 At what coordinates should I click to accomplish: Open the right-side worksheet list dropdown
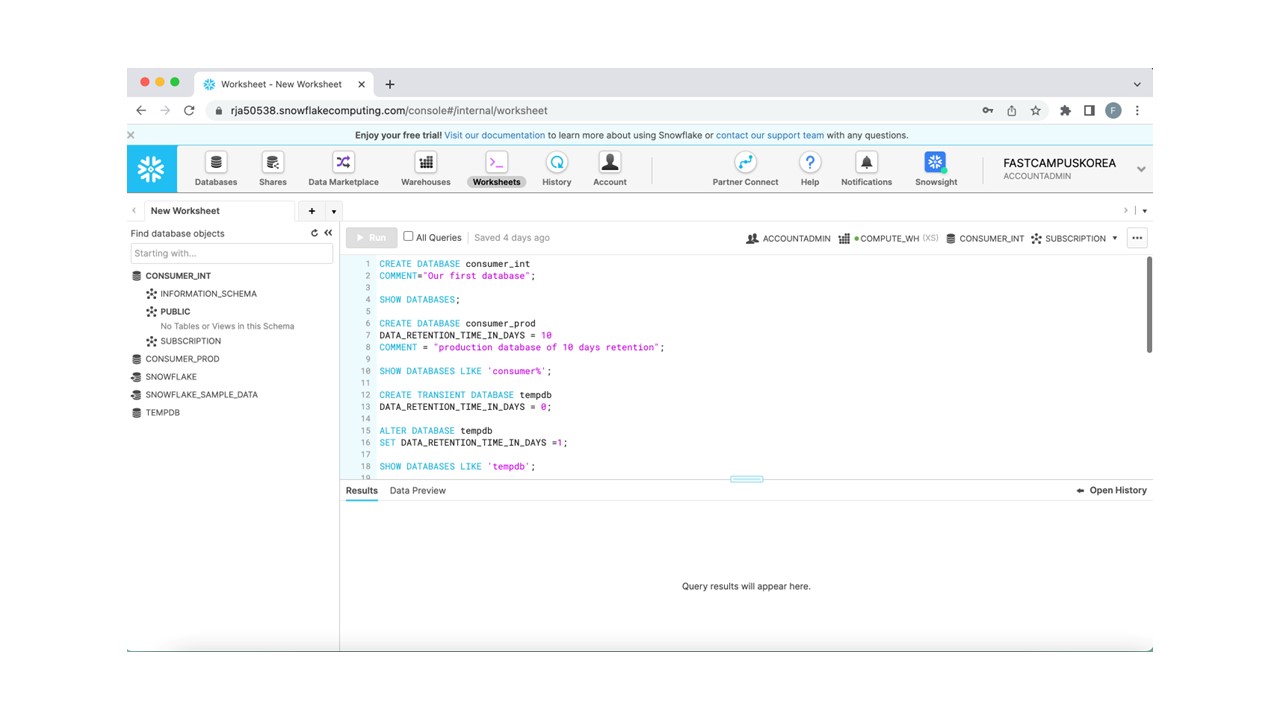[1144, 211]
